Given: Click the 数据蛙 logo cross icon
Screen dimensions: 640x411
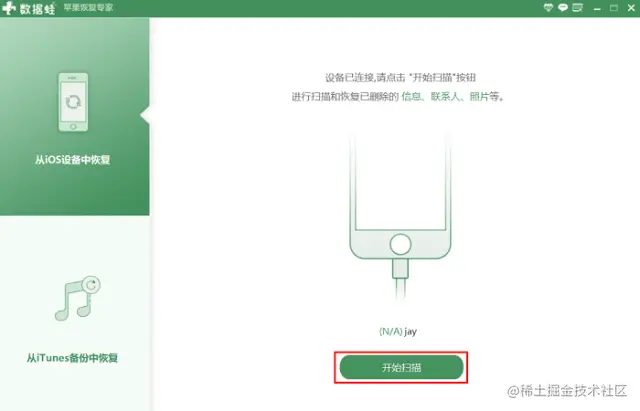Looking at the screenshot, I should (9, 8).
